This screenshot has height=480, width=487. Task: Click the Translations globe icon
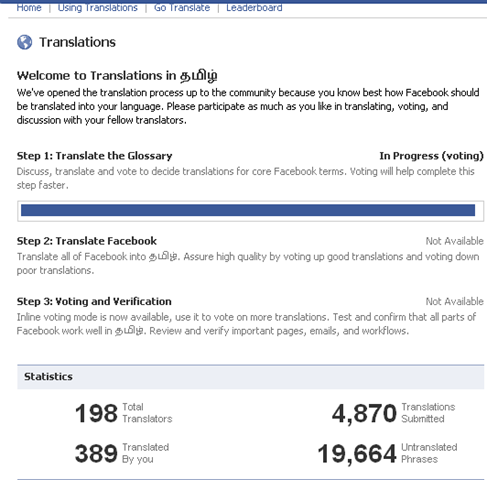pyautogui.click(x=25, y=42)
